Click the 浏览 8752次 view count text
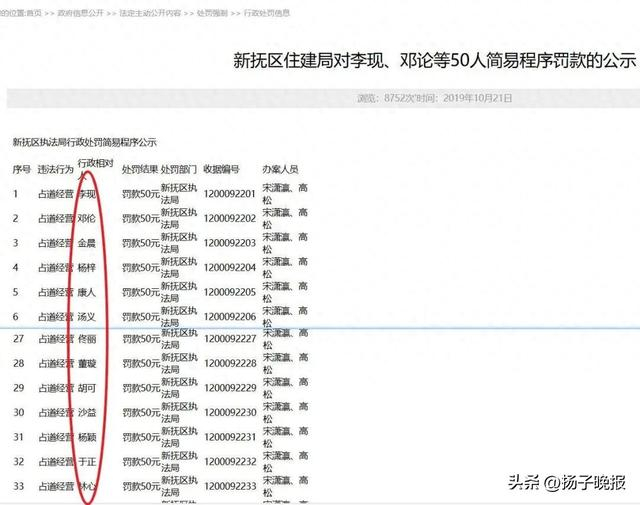The width and height of the screenshot is (640, 505). (x=384, y=98)
